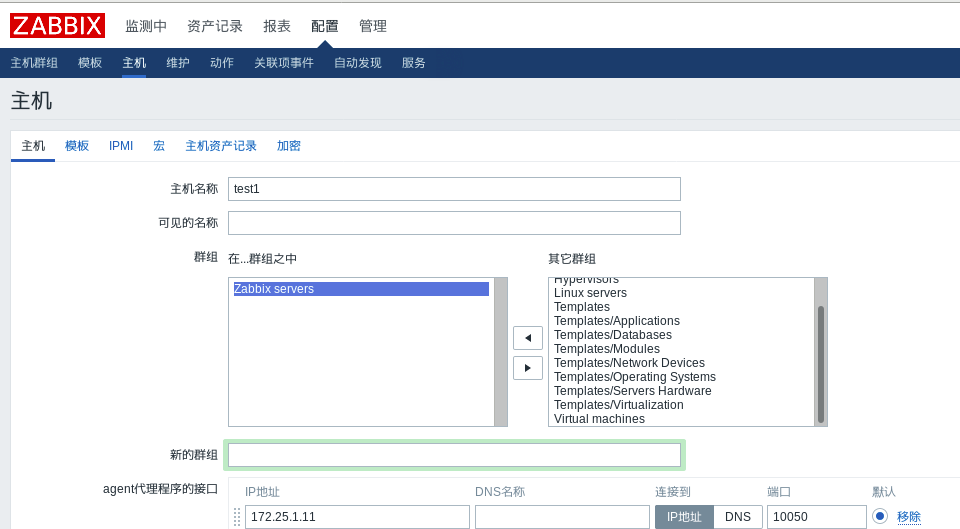Grab the interface row drag handle
960x529 pixels.
237,517
